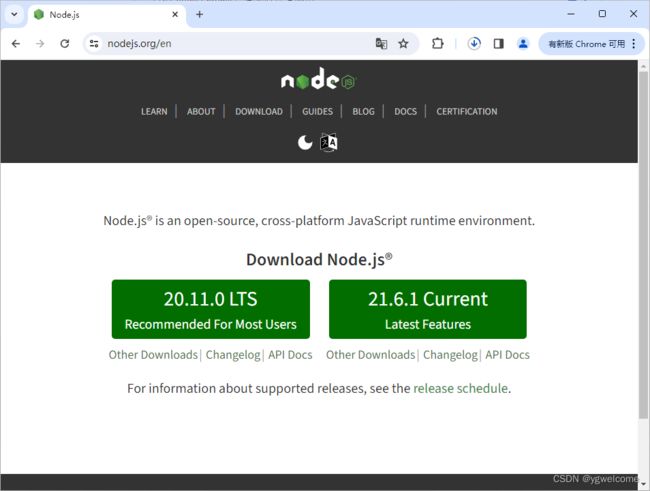Minimize the Chrome window
650x491 pixels.
571,14
